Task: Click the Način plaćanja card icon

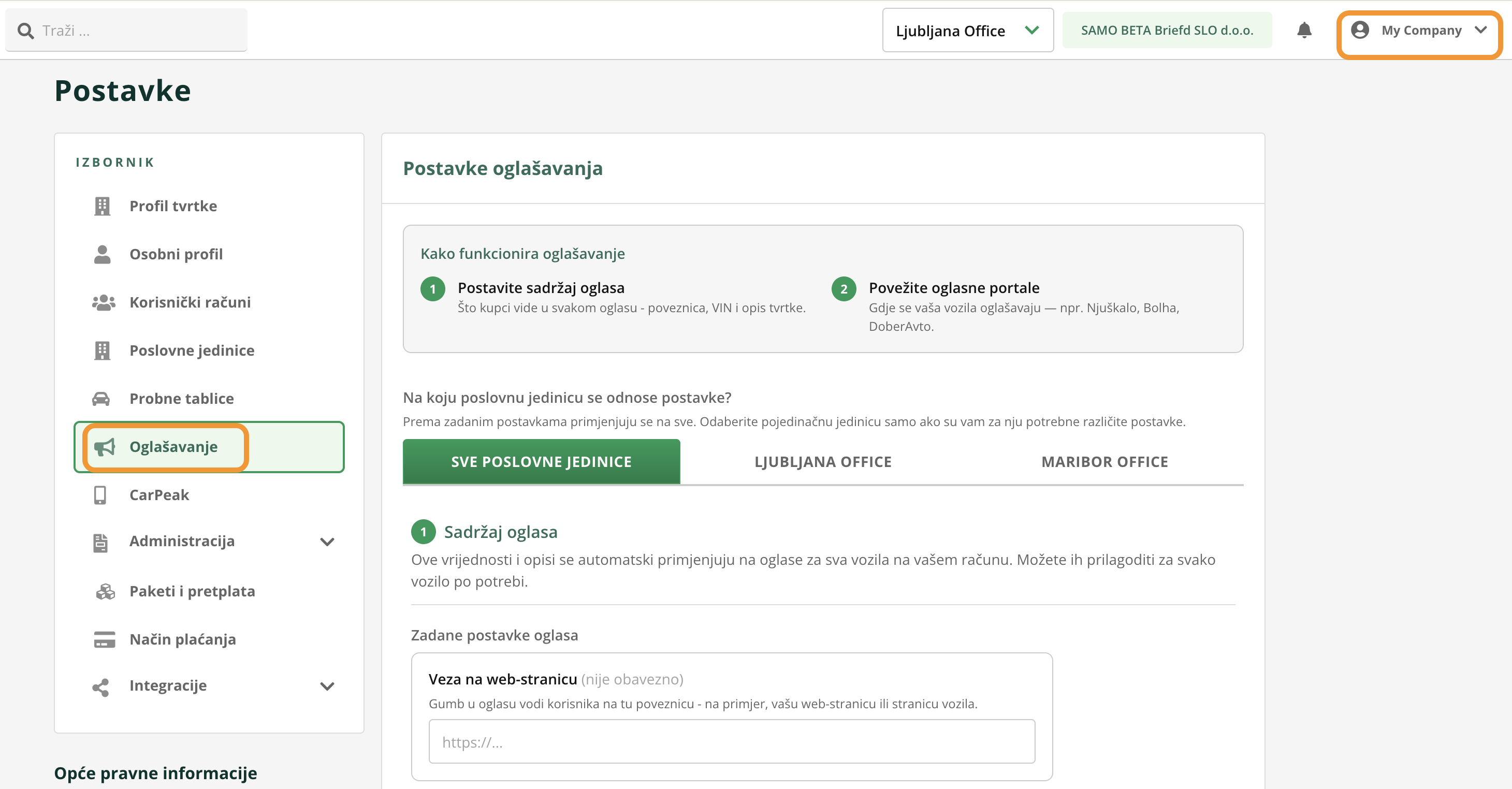Action: coord(105,639)
